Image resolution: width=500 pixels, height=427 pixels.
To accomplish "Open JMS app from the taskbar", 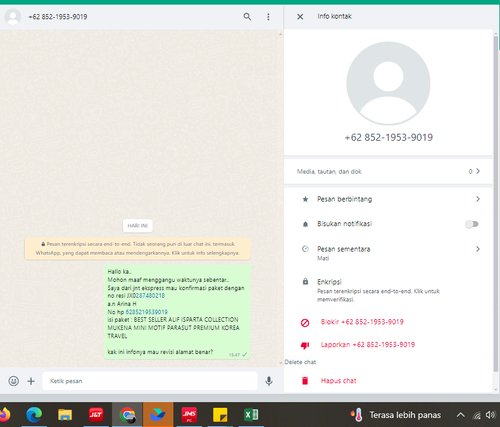I will point(189,415).
